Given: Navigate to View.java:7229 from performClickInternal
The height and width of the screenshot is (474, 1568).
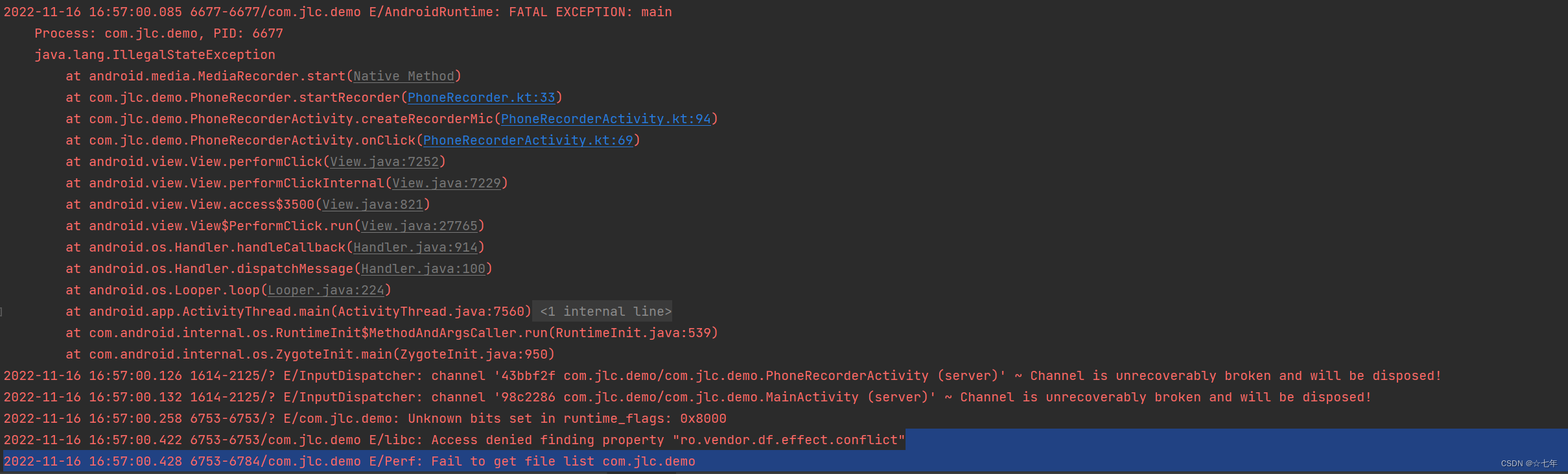Looking at the screenshot, I should pos(447,183).
